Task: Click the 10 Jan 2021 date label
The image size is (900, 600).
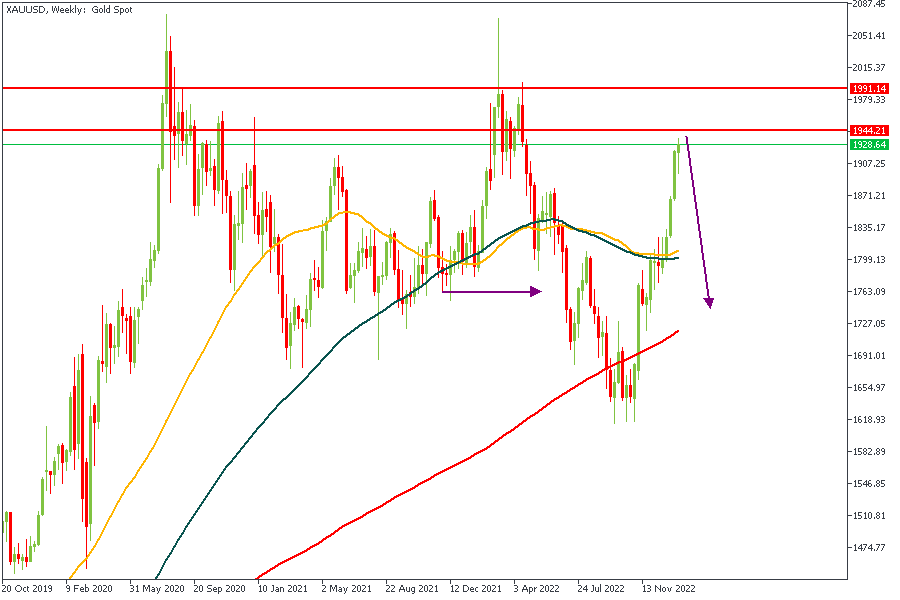Action: [x=284, y=588]
